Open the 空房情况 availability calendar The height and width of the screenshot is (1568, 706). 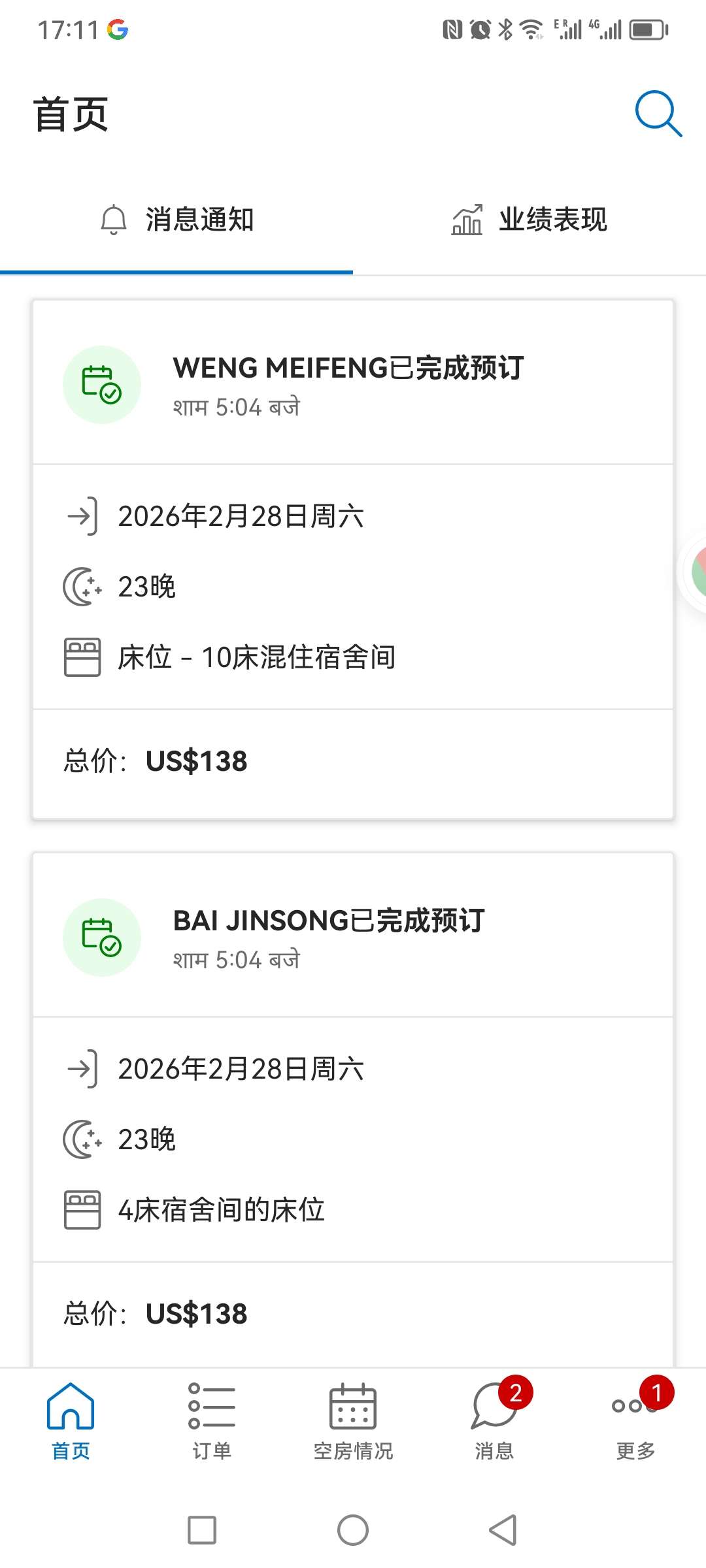[353, 1422]
